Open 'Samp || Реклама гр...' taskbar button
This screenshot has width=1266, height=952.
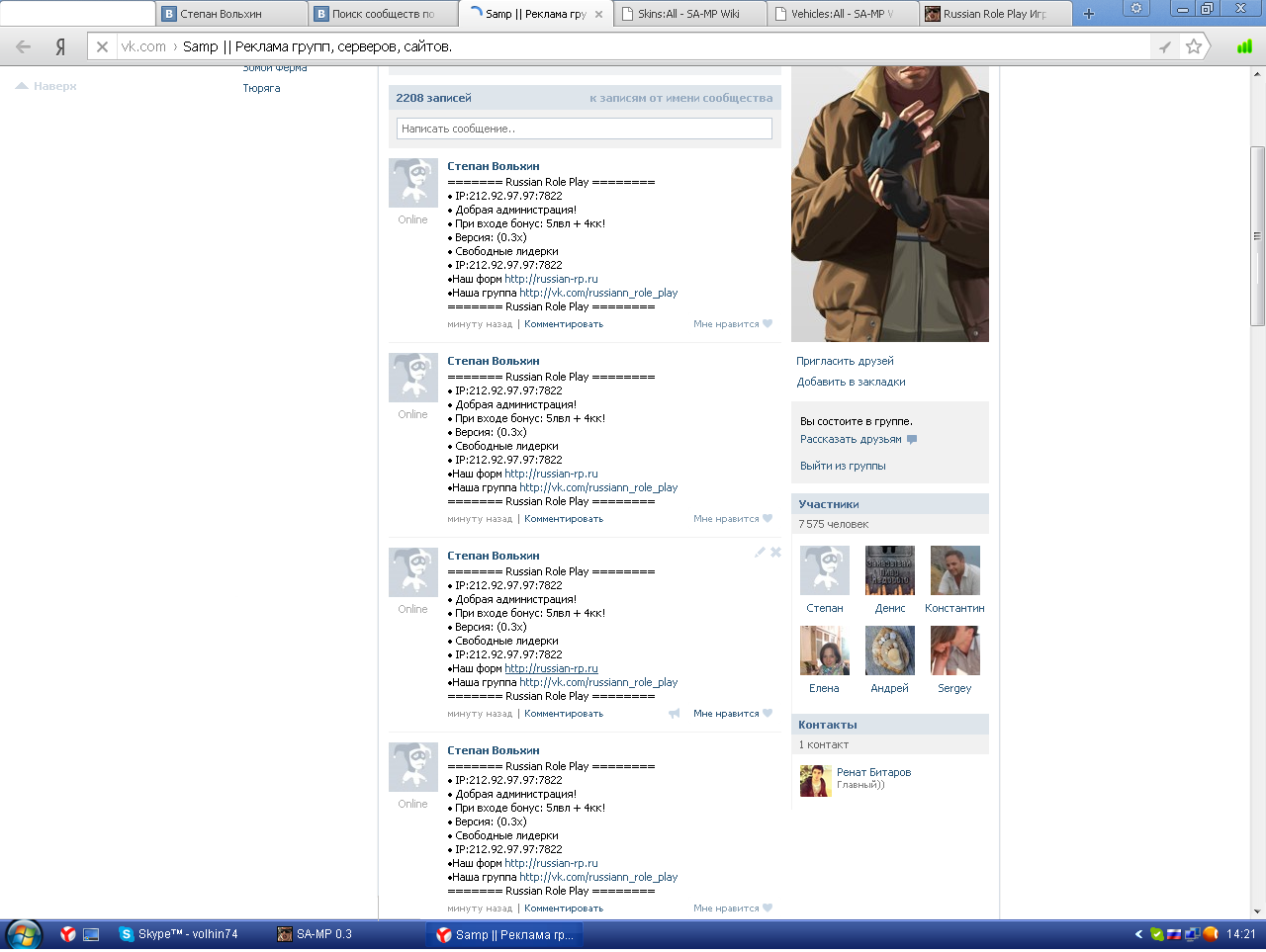(x=506, y=934)
